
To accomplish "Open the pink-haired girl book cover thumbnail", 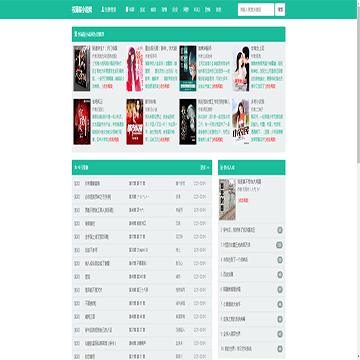I will (x=135, y=68).
